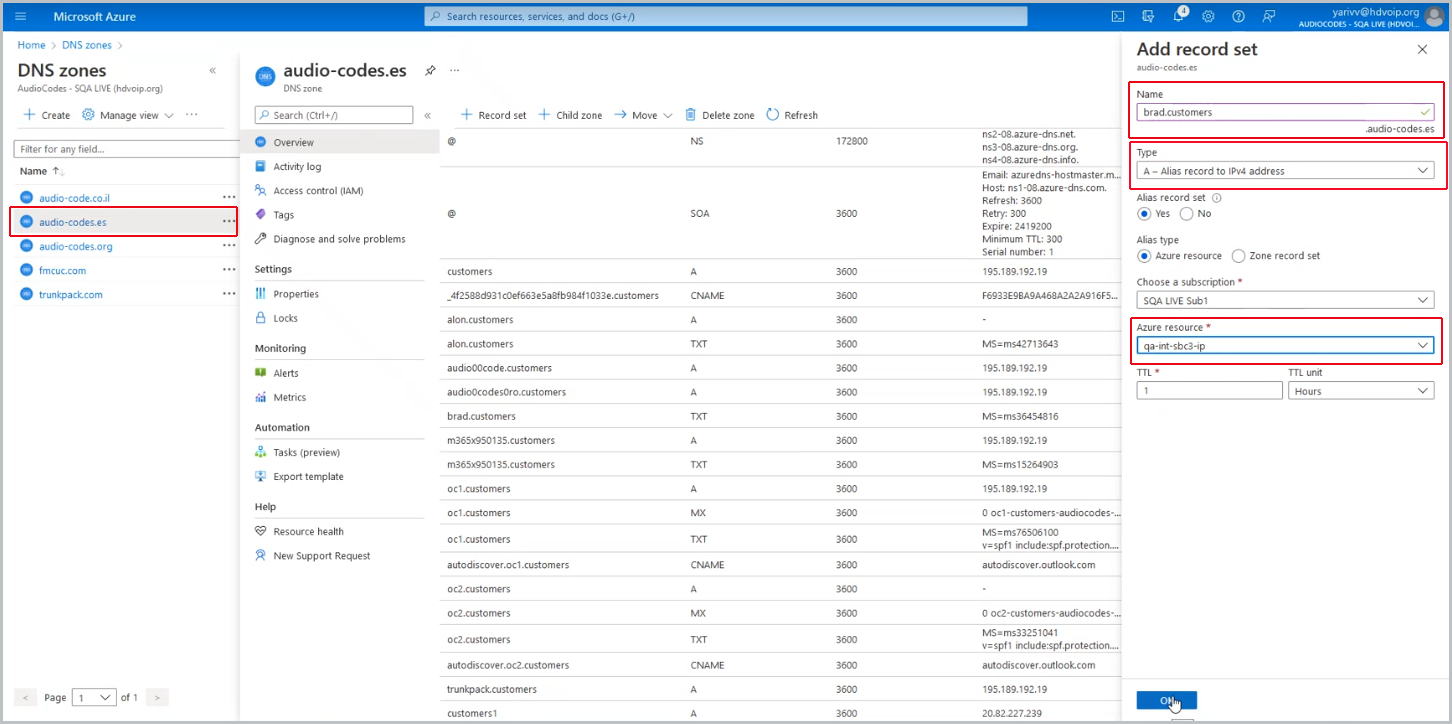Select No for Alias record set
The height and width of the screenshot is (724, 1452).
pyautogui.click(x=1188, y=214)
